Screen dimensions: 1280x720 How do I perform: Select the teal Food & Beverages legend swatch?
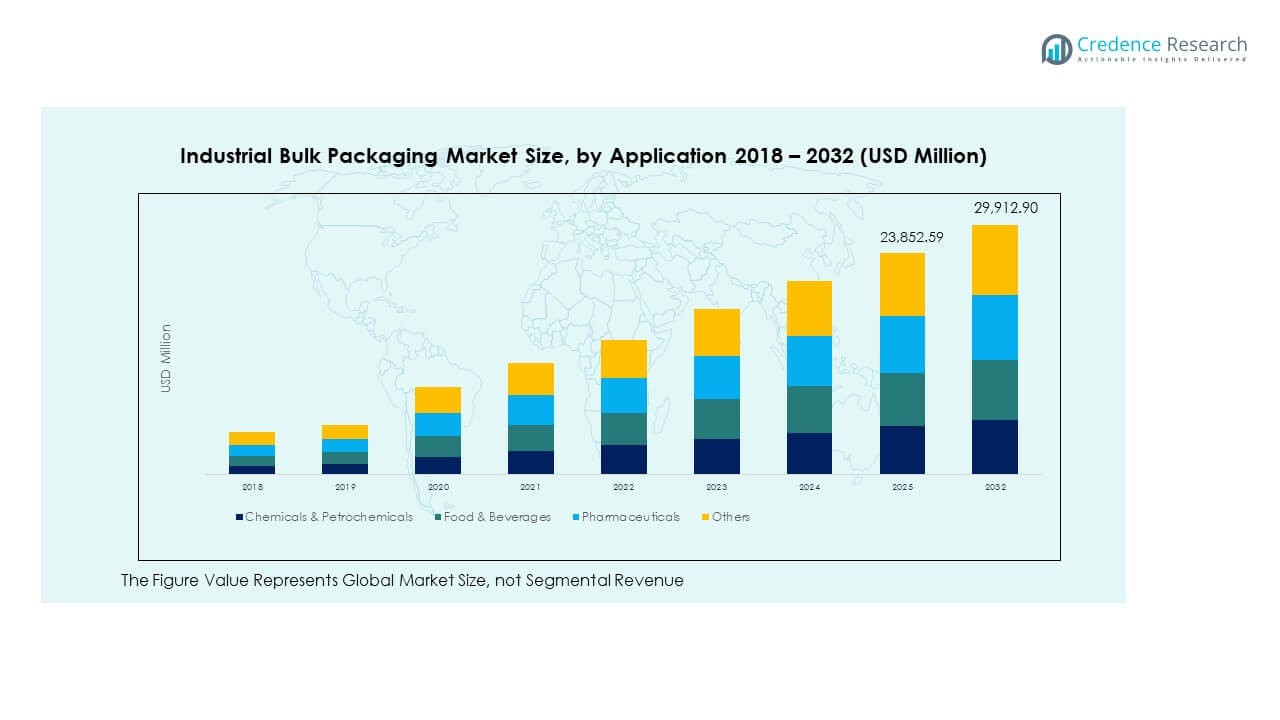point(438,517)
